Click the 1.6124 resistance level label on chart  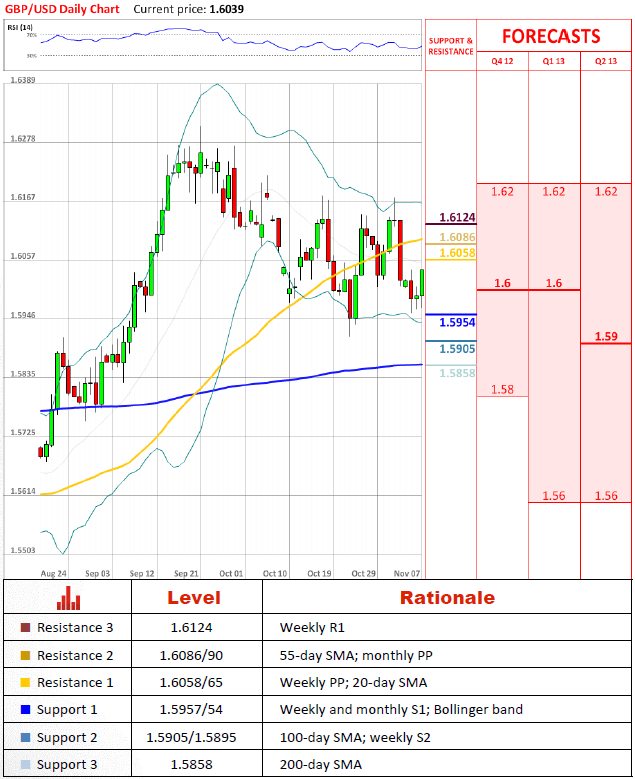pos(456,217)
